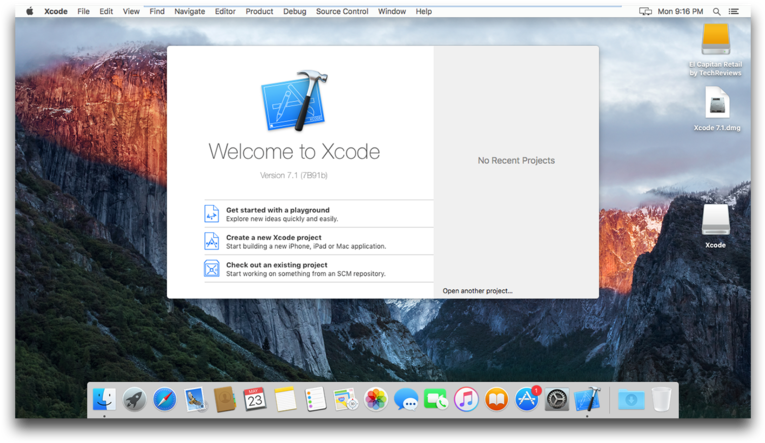Image resolution: width=765 pixels, height=443 pixels.
Task: Open Photos pinwheel icon in Dock
Action: click(376, 400)
